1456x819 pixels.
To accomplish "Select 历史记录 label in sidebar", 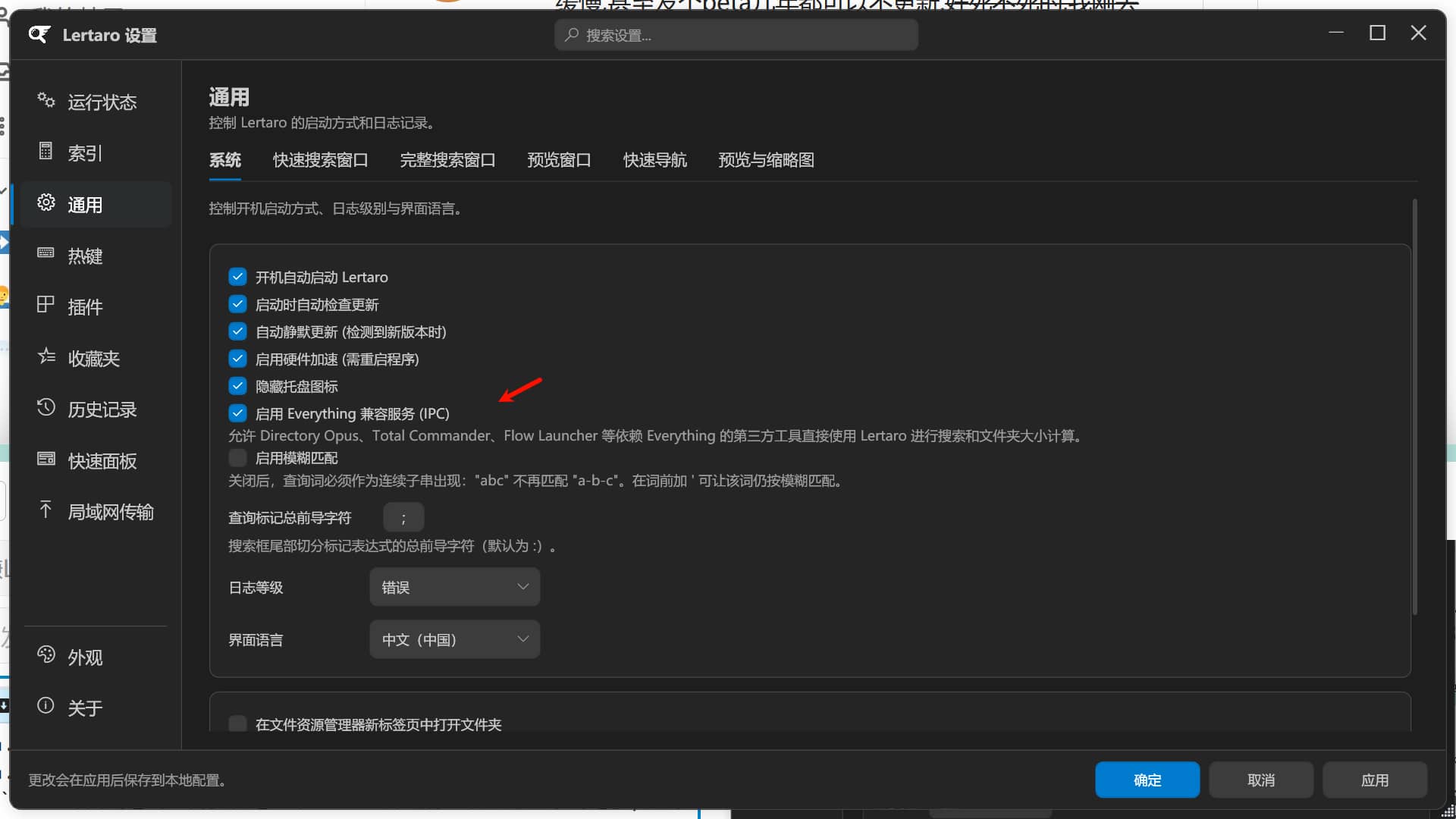I will coord(102,409).
